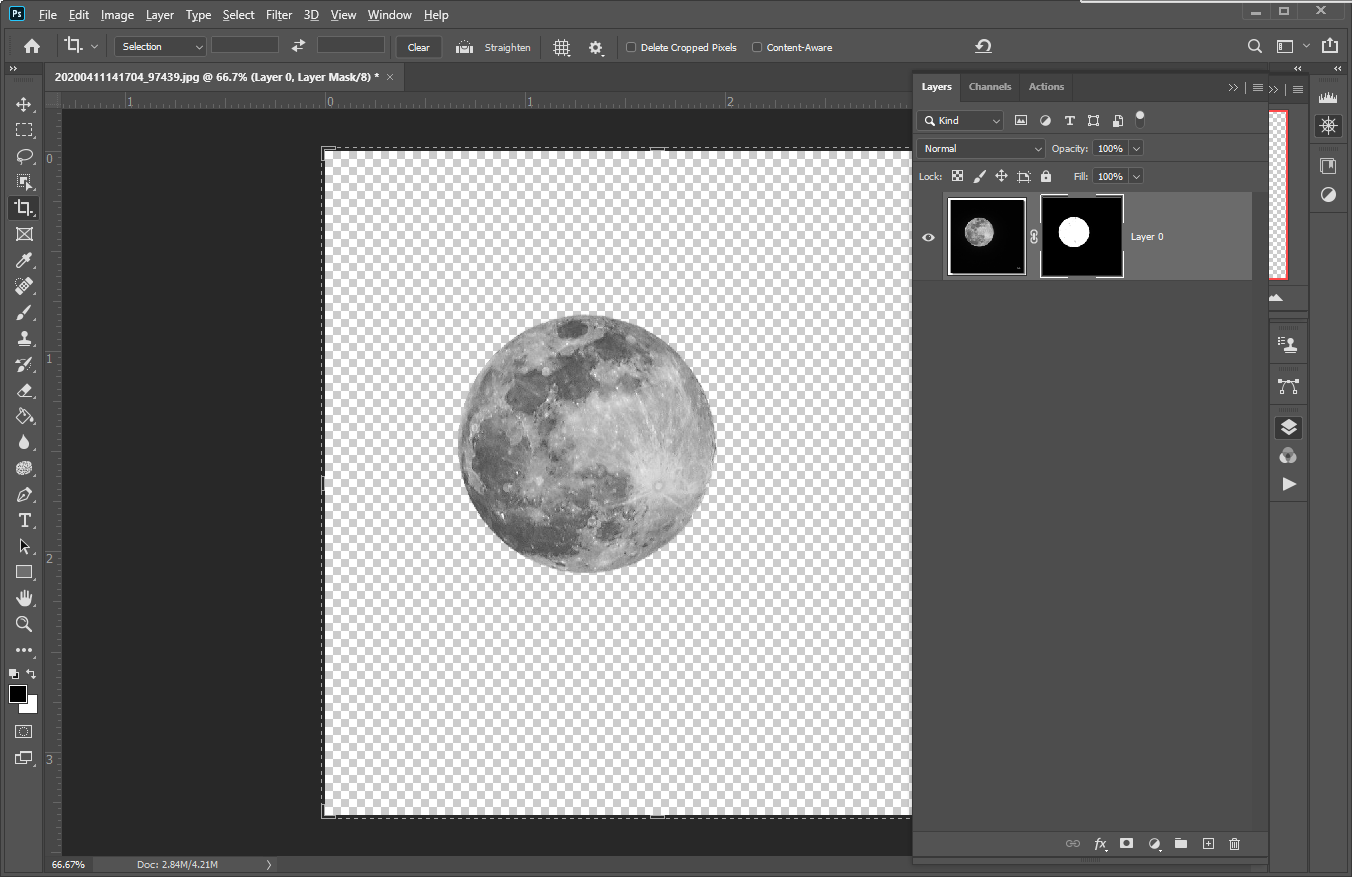1352x877 pixels.
Task: Reset to default foreground and background colors
Action: click(x=14, y=674)
